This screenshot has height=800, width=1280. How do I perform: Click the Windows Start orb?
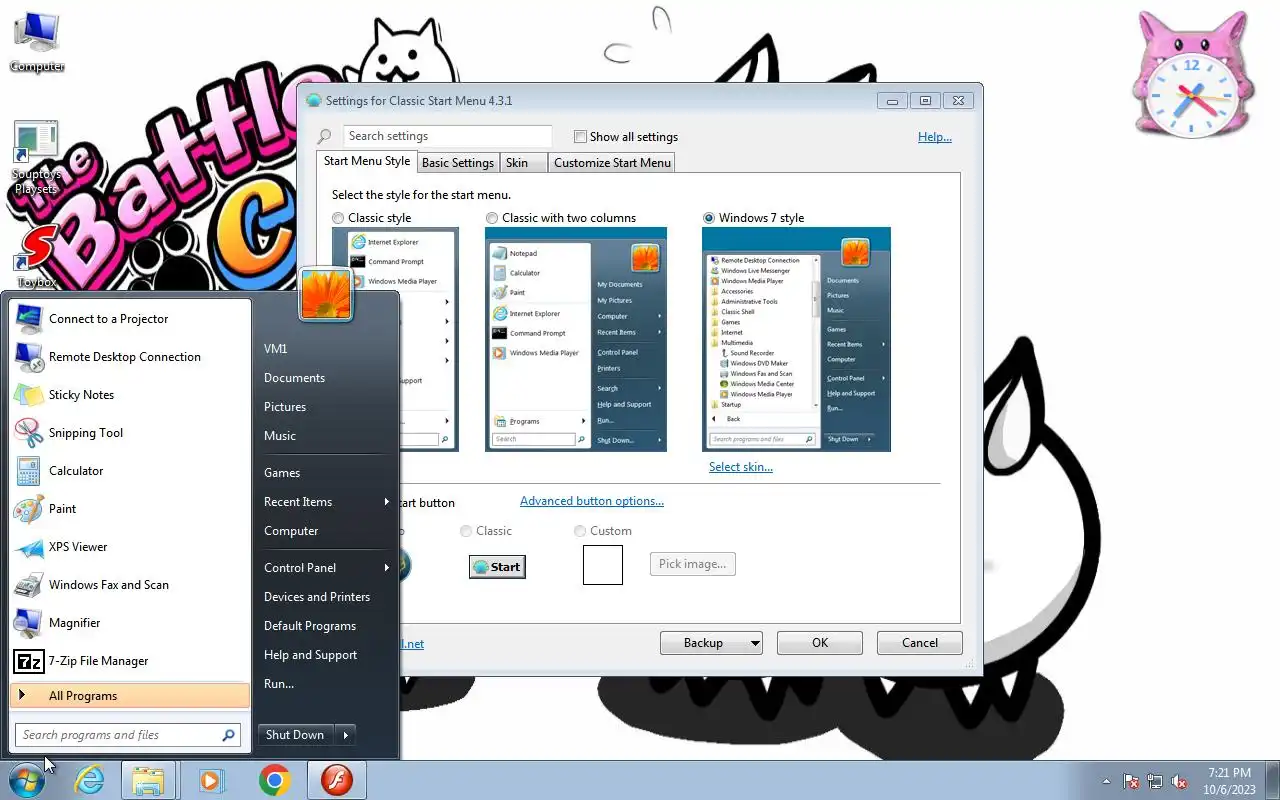pos(27,780)
